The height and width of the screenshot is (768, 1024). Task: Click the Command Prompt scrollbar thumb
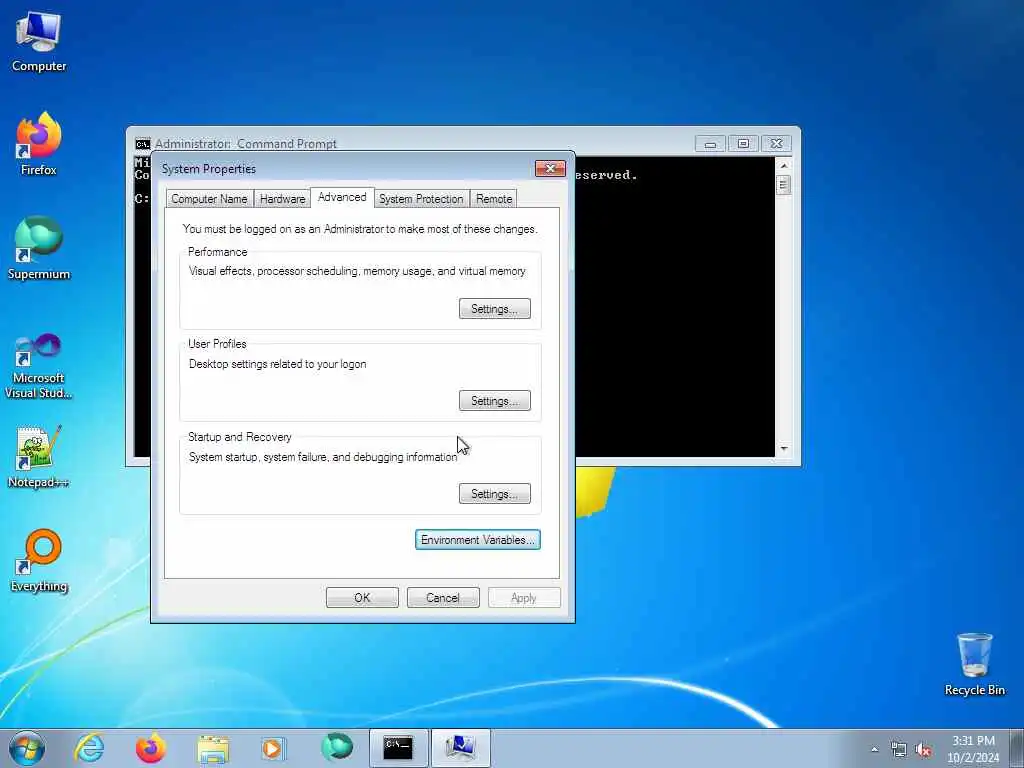click(784, 185)
